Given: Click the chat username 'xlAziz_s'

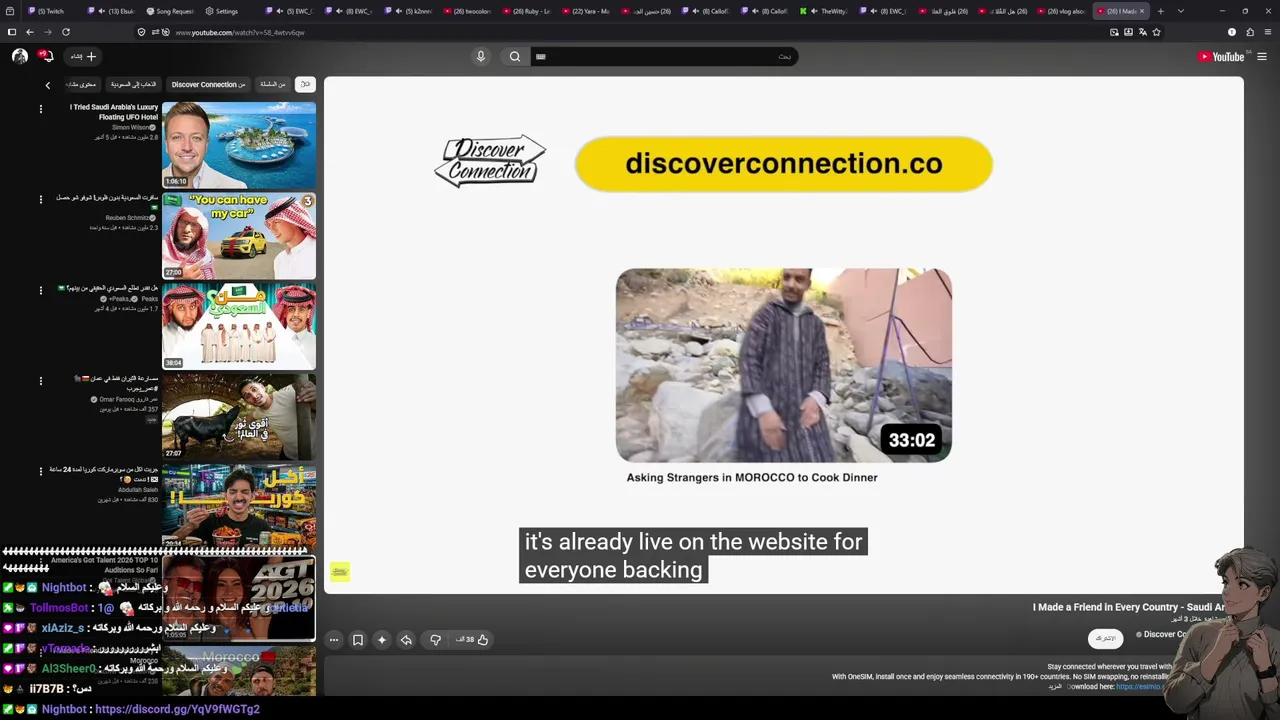Looking at the screenshot, I should coord(63,628).
